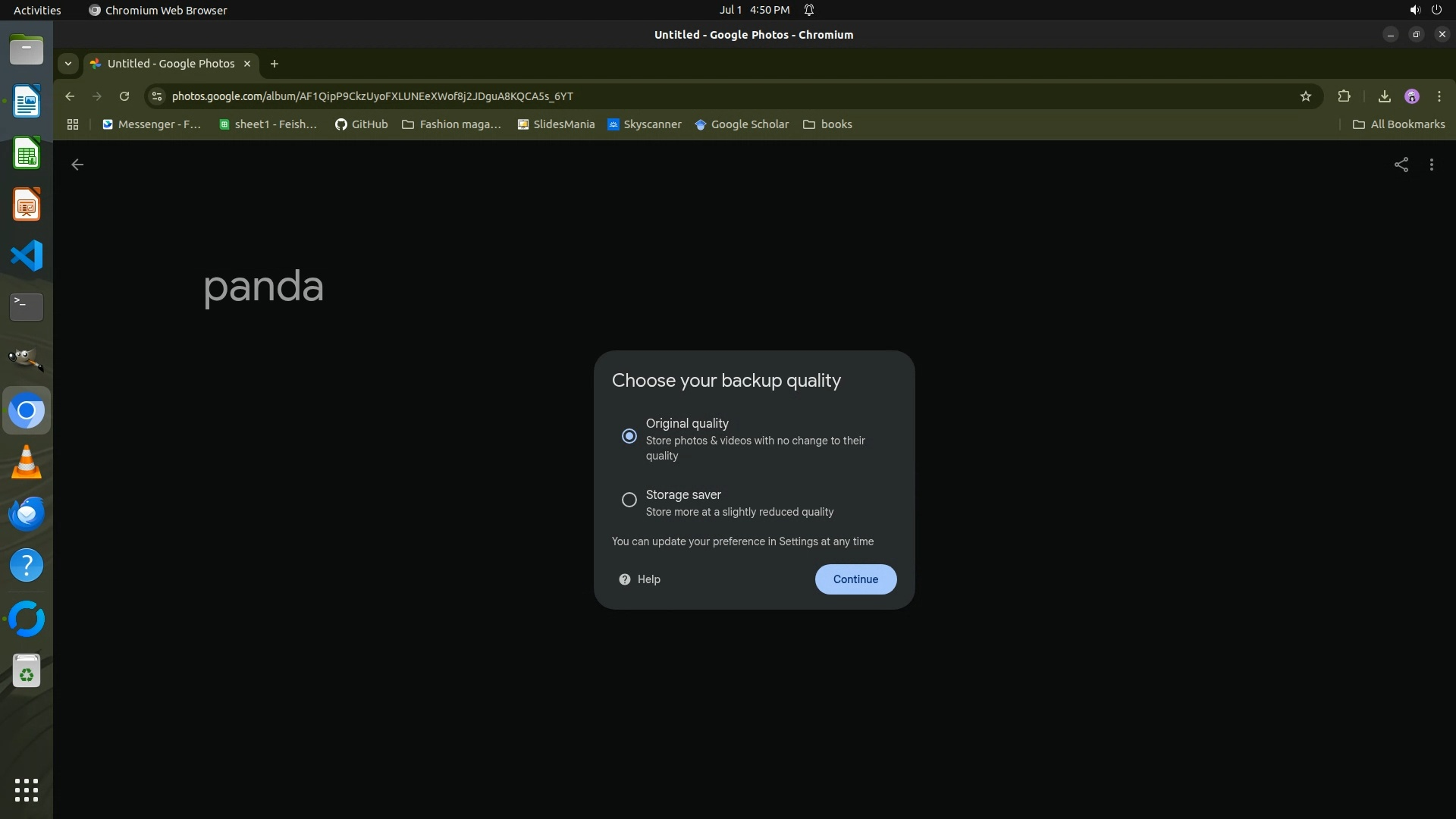The height and width of the screenshot is (819, 1456).
Task: Bookmark this page with the star icon
Action: (1305, 96)
